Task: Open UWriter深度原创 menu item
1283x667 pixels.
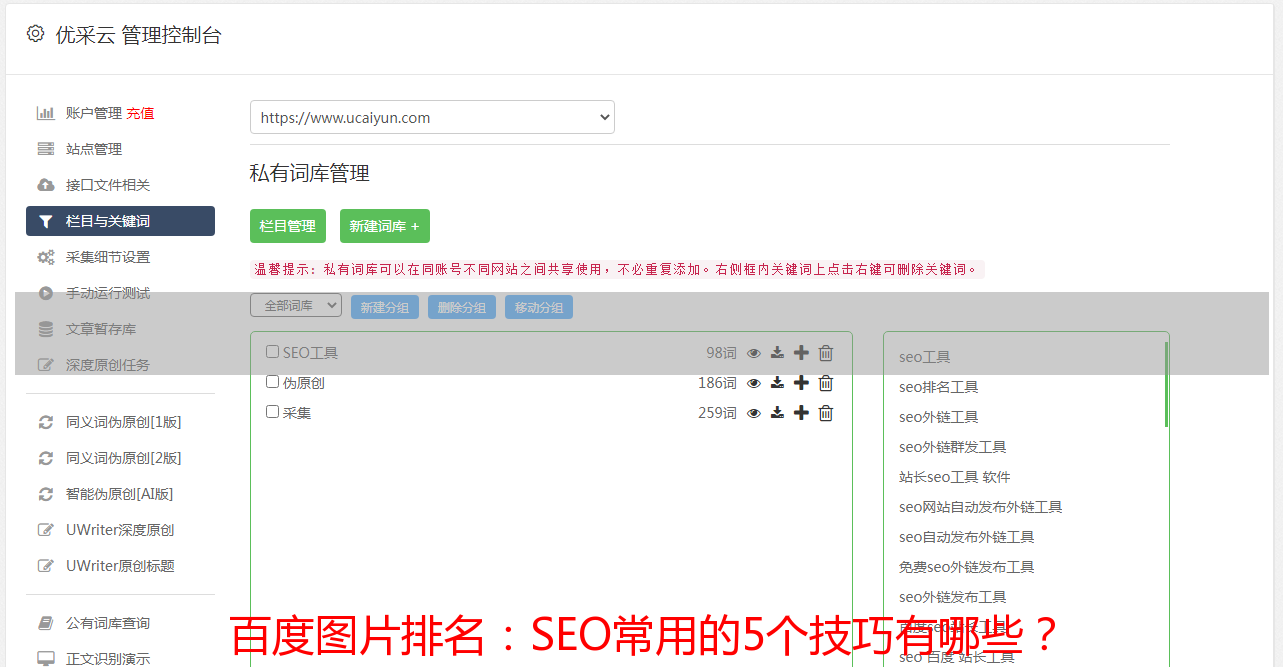Action: coord(120,530)
